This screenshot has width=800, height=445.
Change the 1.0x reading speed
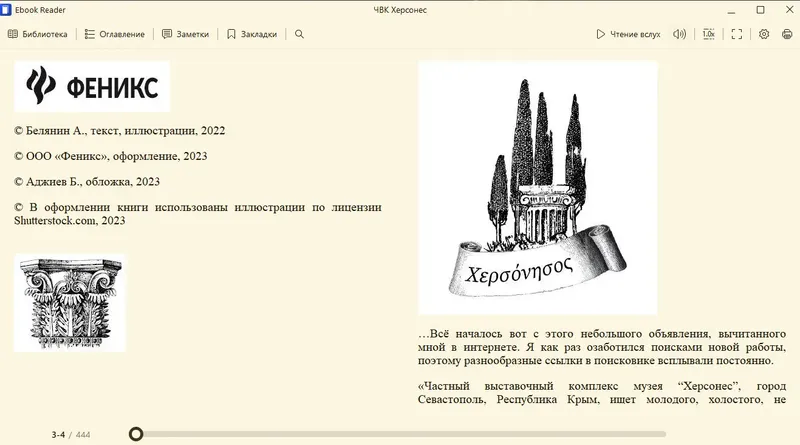(709, 34)
